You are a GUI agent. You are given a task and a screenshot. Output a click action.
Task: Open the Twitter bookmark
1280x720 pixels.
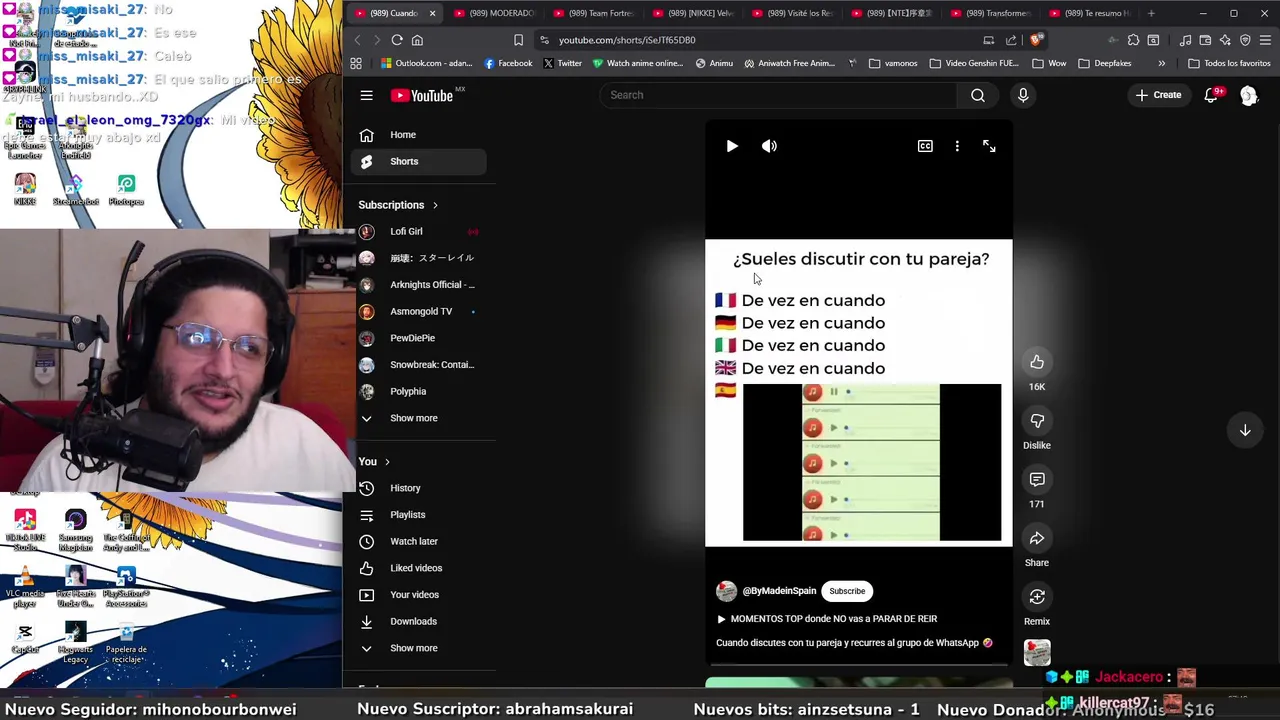[563, 63]
